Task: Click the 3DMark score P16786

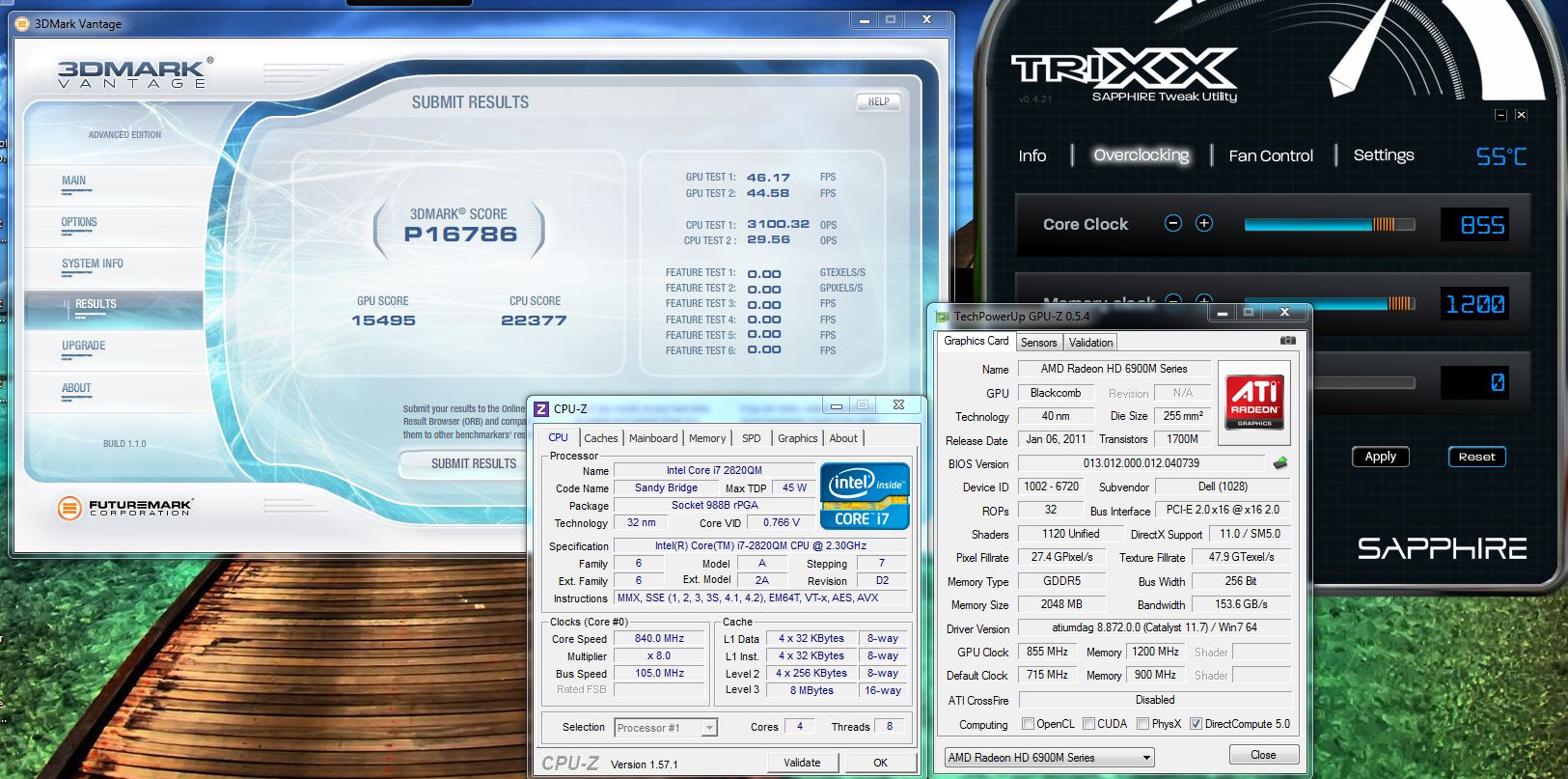Action: point(460,234)
